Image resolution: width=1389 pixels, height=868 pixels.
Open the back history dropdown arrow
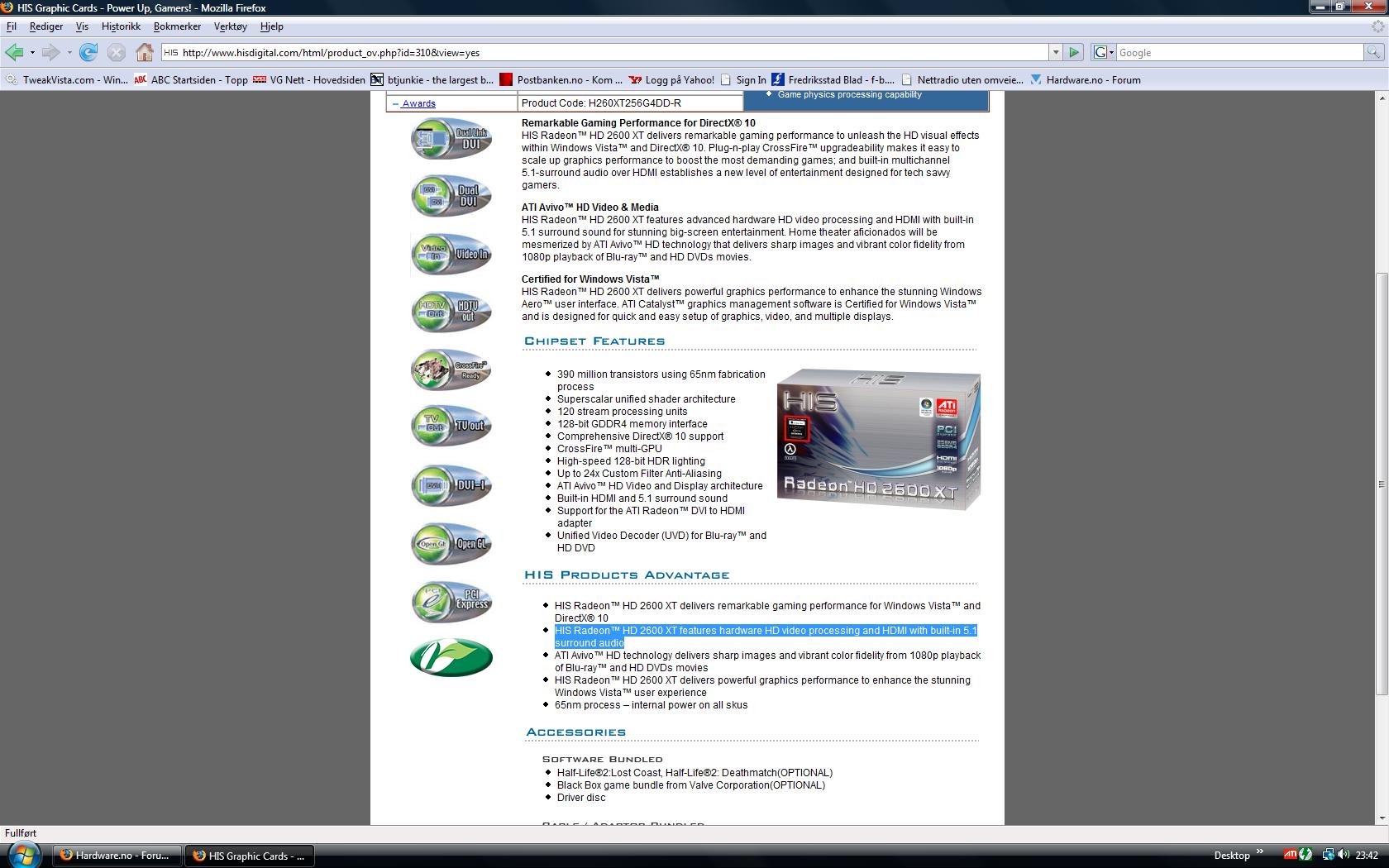pos(32,53)
